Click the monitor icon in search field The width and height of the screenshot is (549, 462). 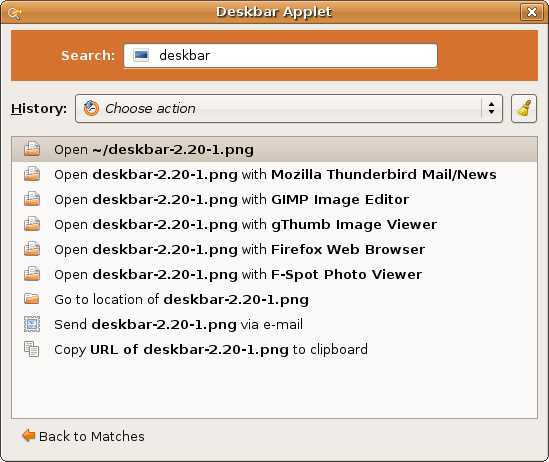pos(141,55)
